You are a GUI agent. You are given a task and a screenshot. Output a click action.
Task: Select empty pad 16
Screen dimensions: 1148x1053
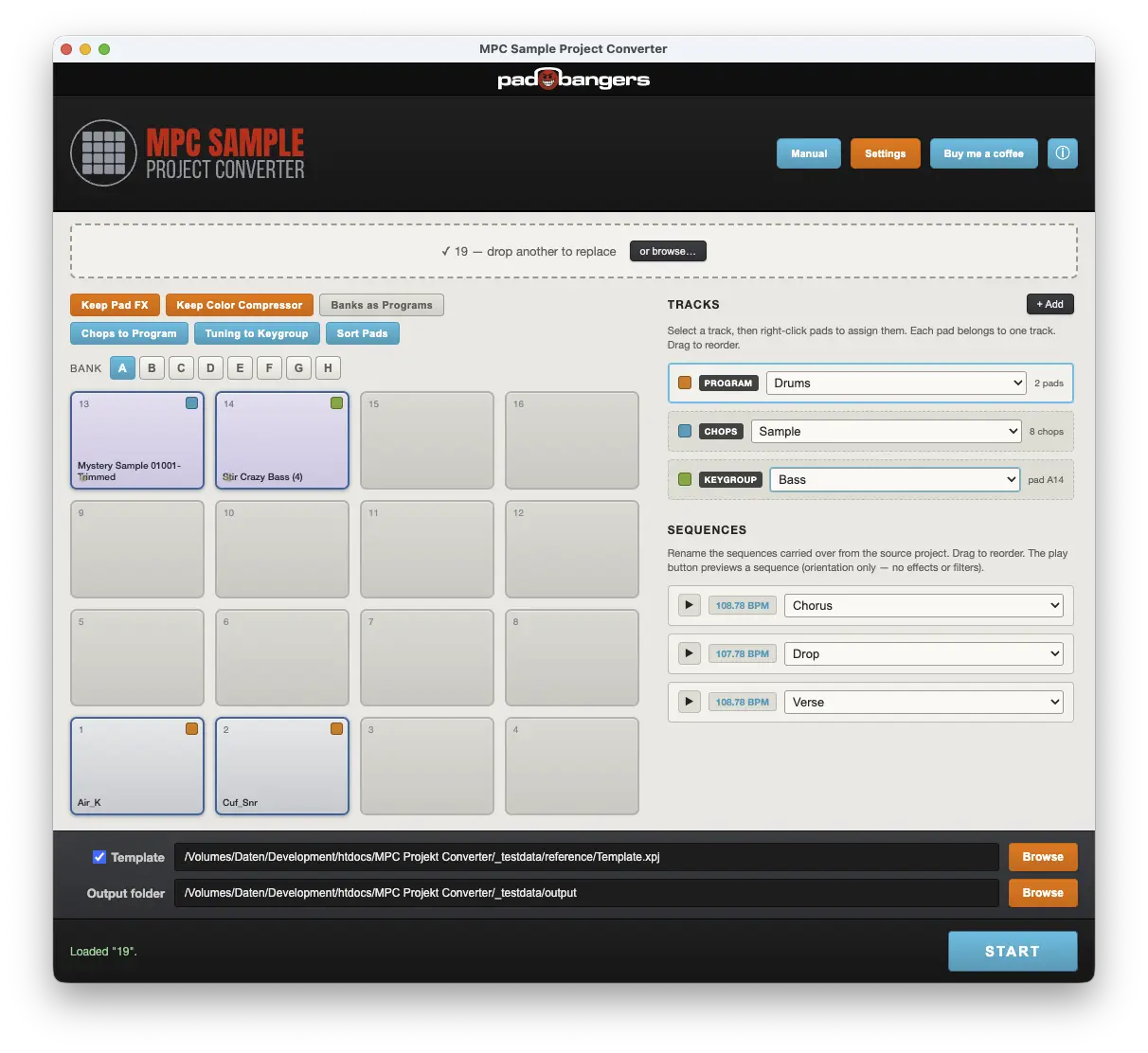click(572, 440)
